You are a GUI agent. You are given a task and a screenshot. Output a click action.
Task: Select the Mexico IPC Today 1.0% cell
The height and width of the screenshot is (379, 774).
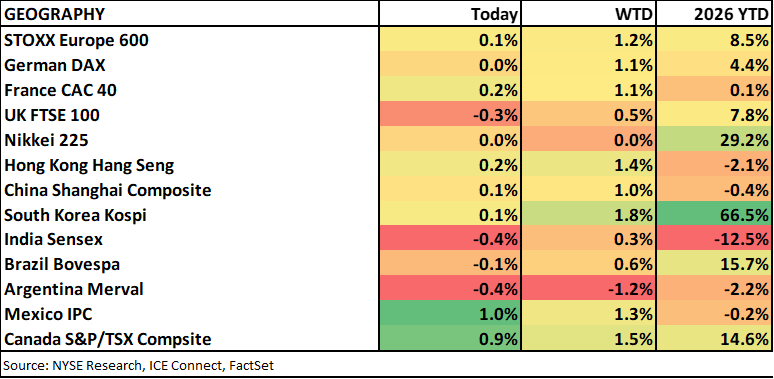tap(450, 314)
